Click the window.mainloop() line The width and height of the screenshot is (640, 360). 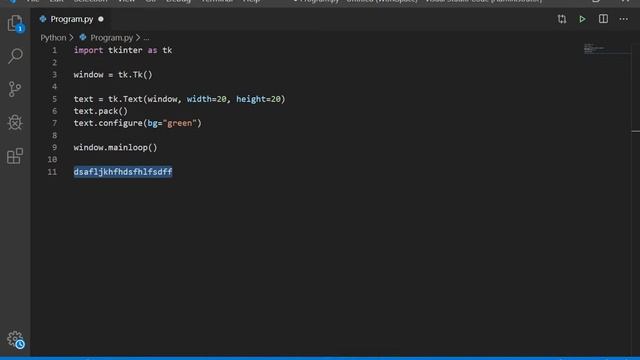[x=116, y=148]
